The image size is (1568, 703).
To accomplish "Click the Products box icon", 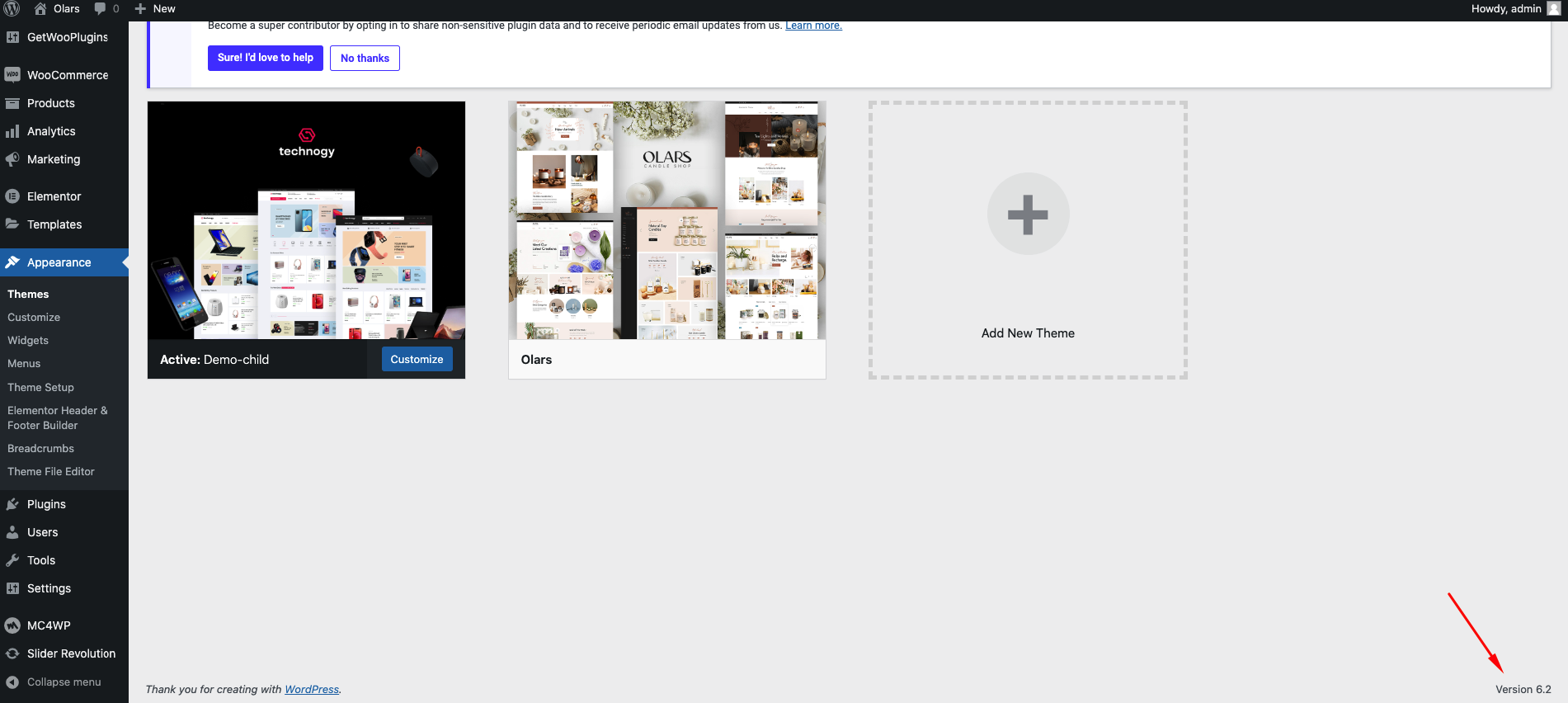I will tap(12, 103).
